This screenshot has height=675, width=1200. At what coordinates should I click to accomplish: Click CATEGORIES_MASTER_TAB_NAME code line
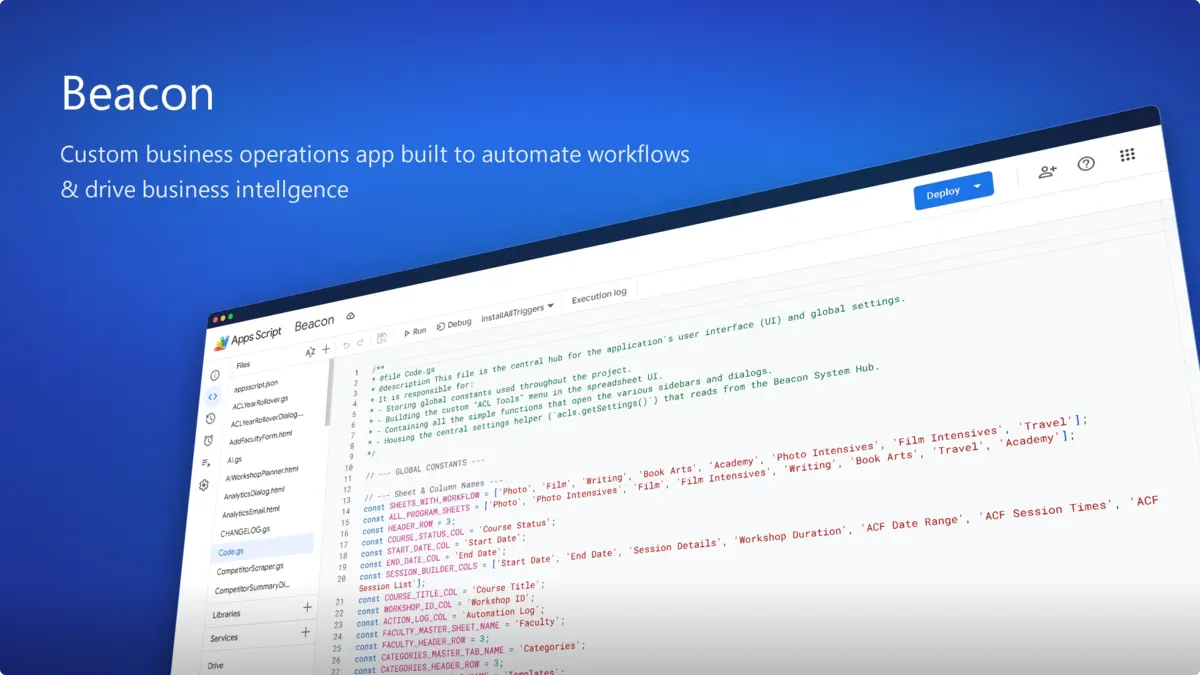[x=469, y=653]
